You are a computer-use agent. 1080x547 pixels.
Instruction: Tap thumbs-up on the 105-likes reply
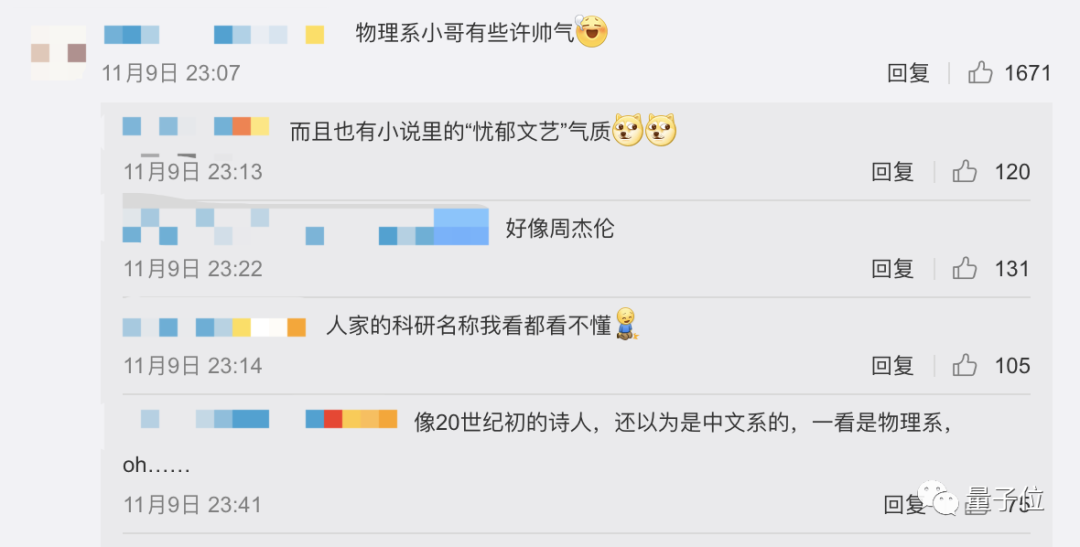965,366
